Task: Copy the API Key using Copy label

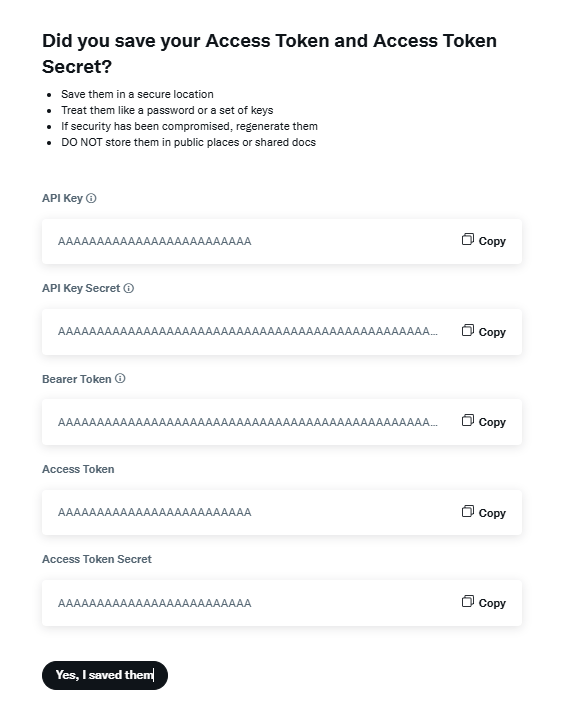Action: [x=492, y=241]
